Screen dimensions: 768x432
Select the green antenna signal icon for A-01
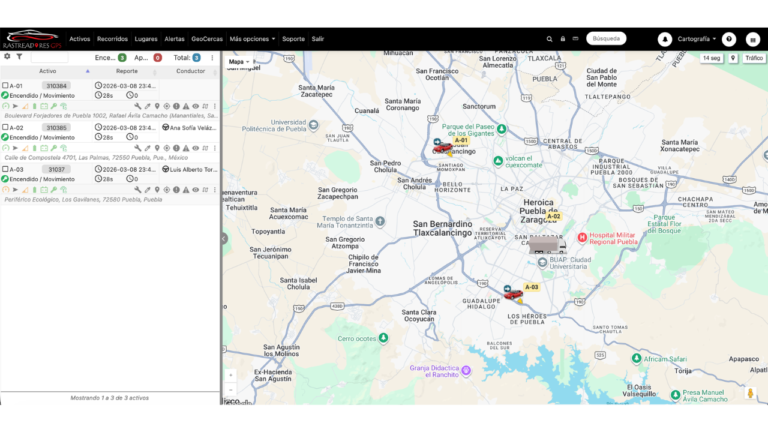point(64,106)
